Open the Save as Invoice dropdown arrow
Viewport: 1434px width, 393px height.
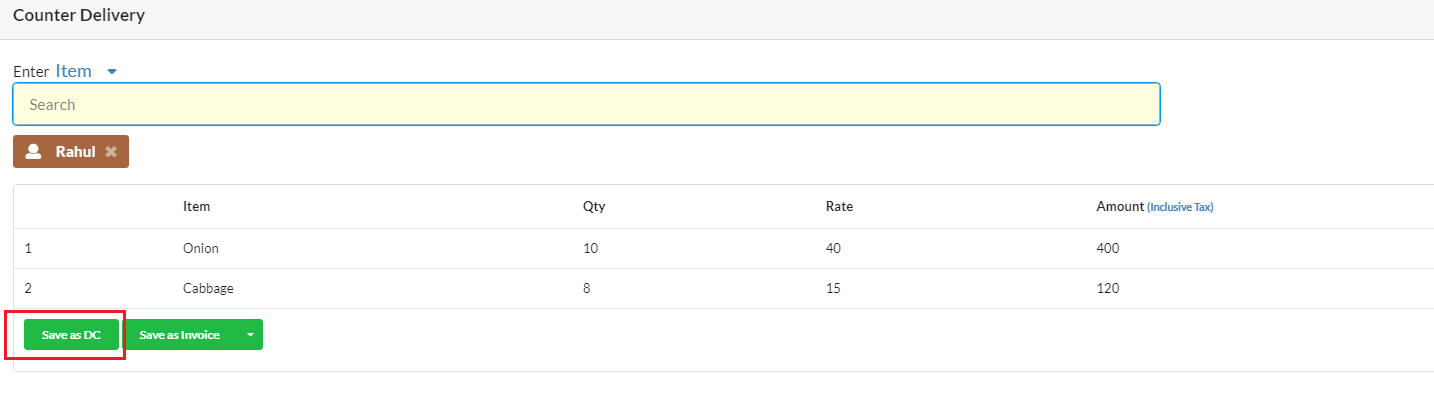tap(250, 335)
